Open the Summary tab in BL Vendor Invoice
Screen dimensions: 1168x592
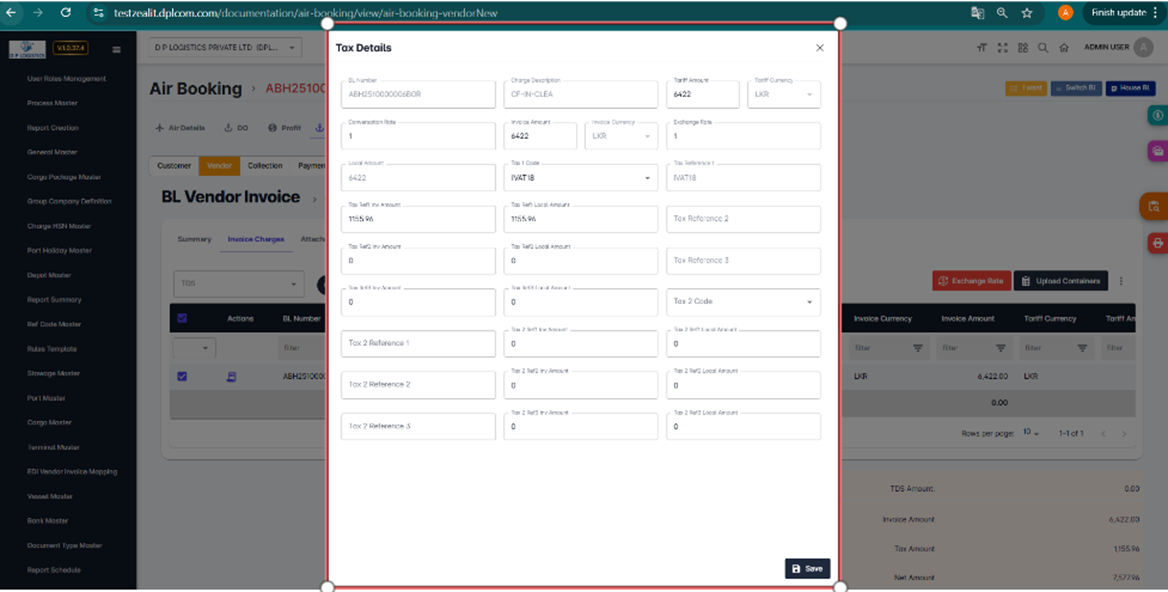(194, 239)
